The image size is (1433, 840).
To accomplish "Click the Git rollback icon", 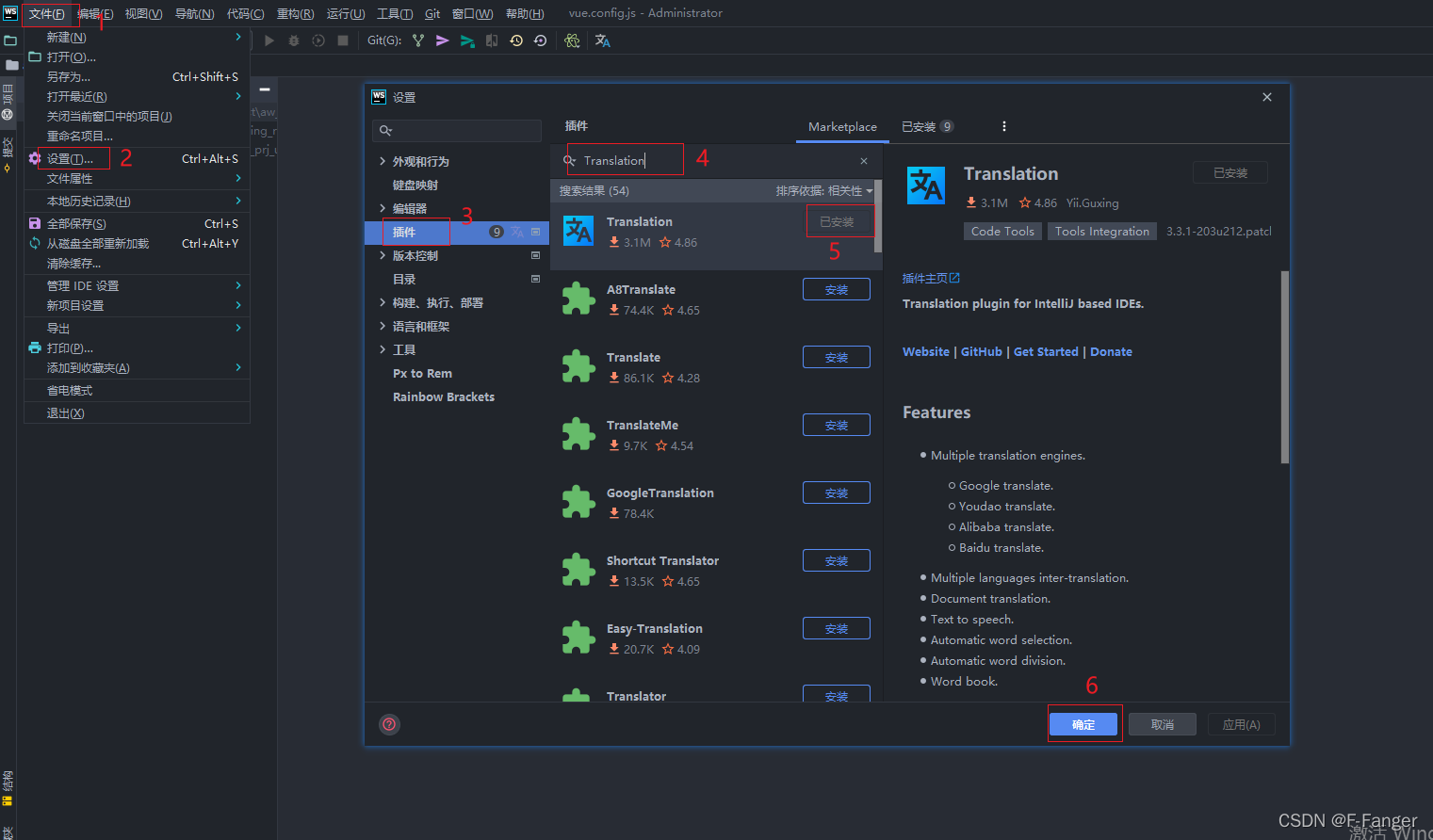I will (540, 40).
